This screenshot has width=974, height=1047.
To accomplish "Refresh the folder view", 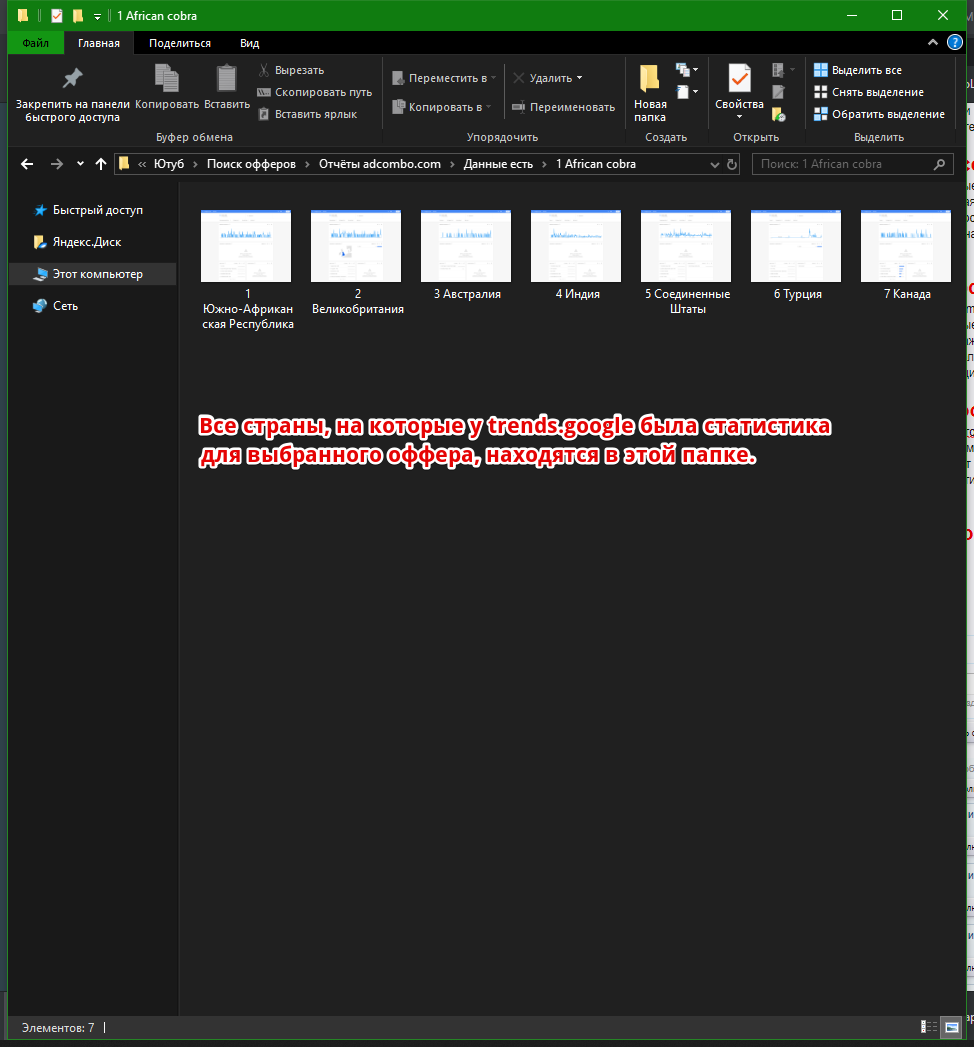I will click(x=732, y=164).
